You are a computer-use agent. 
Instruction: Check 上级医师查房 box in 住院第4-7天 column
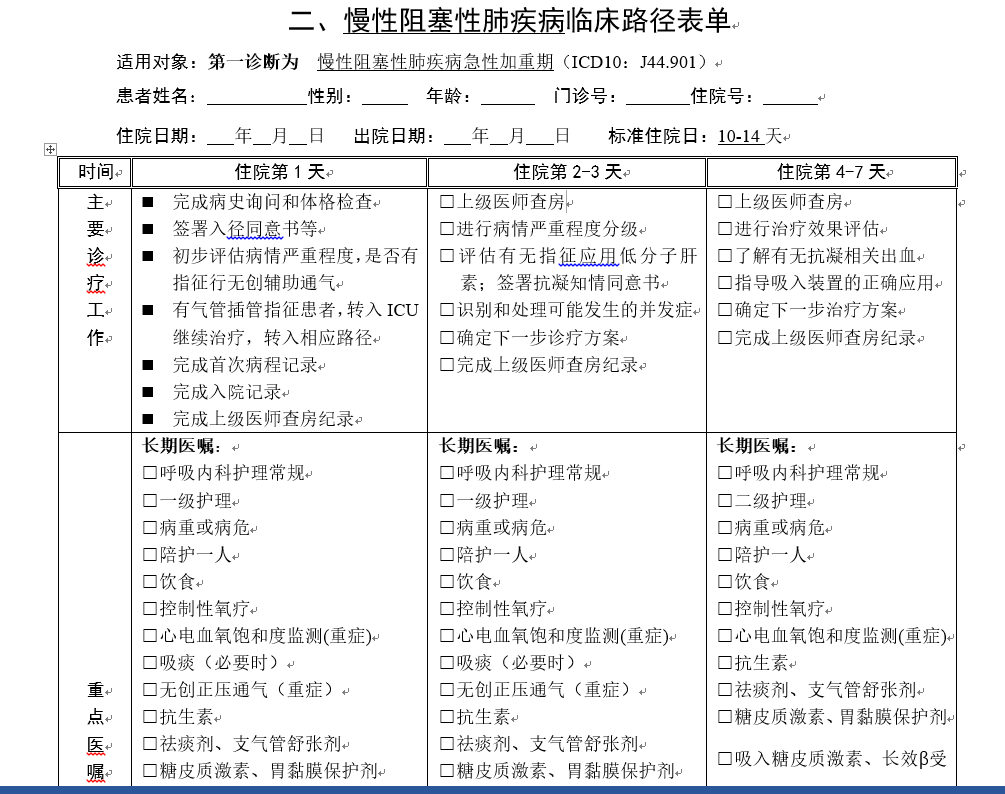725,202
